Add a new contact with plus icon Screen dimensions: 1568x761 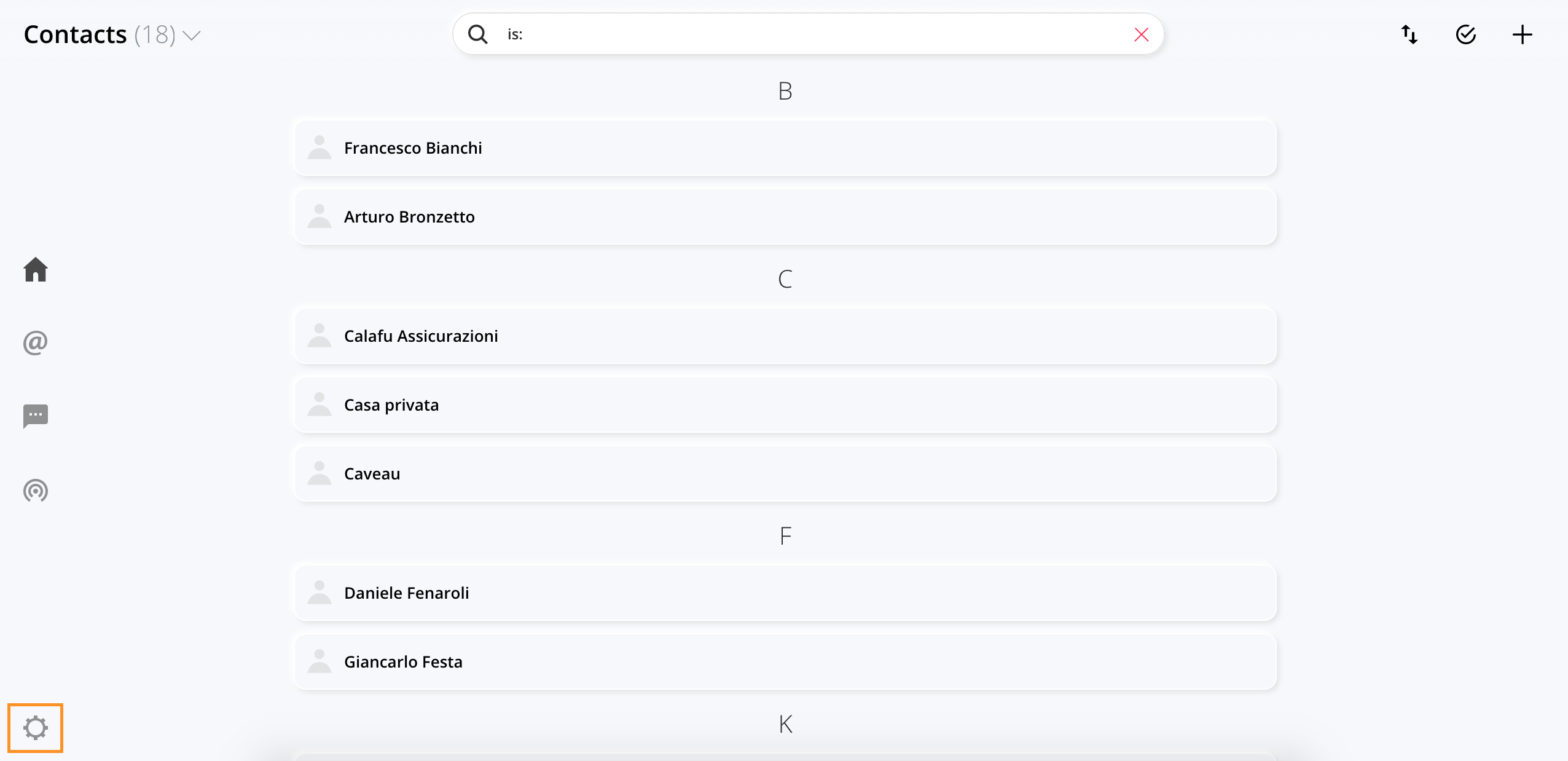[1523, 34]
